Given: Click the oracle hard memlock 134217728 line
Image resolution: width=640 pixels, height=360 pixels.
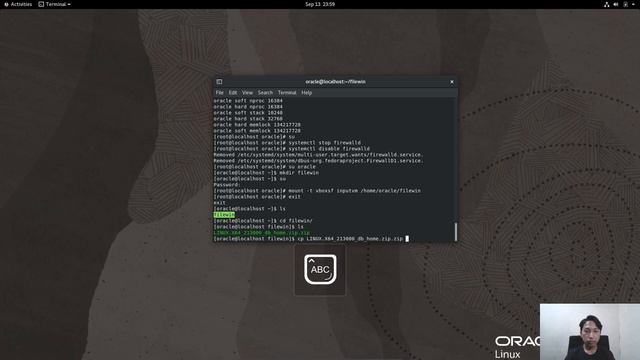Looking at the screenshot, I should click(257, 125).
